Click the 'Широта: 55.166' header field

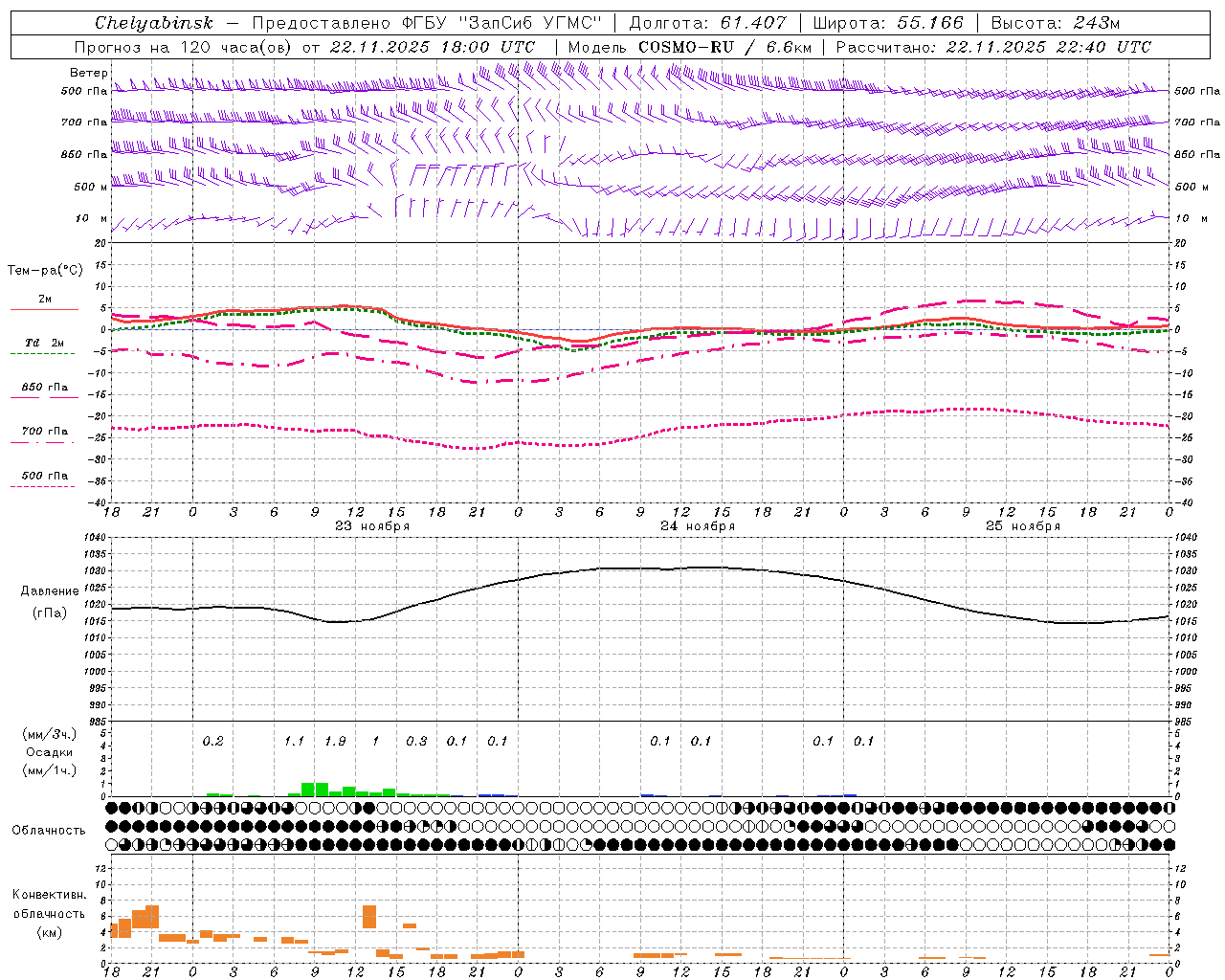pos(888,23)
